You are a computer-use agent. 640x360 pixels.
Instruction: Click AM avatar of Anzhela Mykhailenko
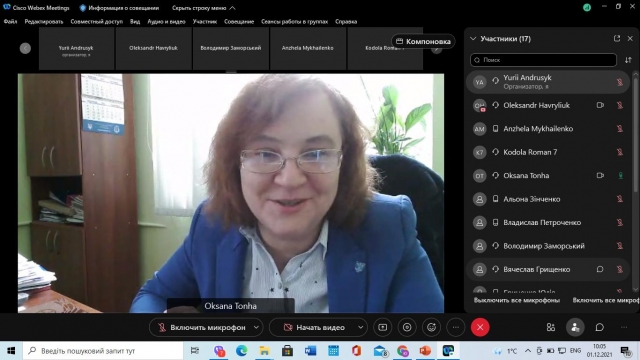click(480, 129)
